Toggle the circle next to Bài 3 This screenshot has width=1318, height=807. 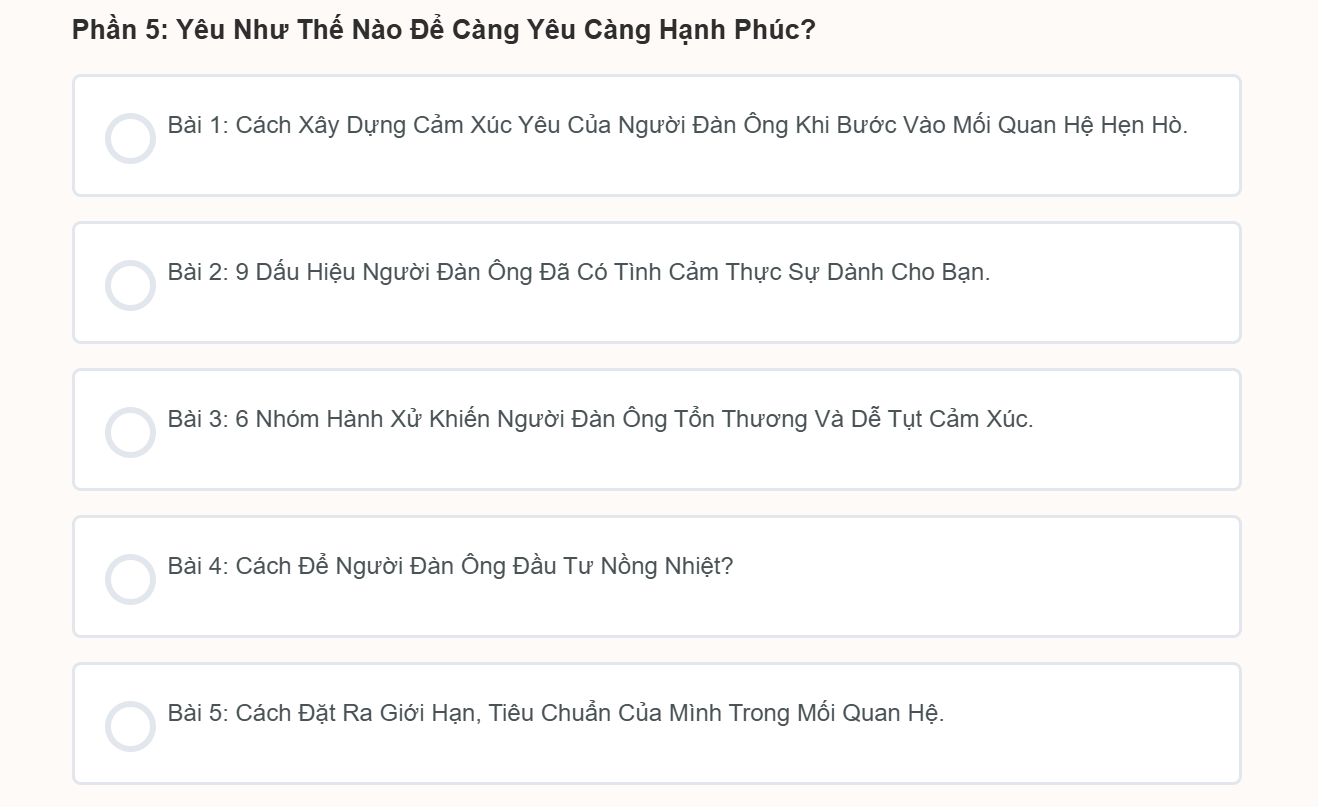tap(130, 432)
